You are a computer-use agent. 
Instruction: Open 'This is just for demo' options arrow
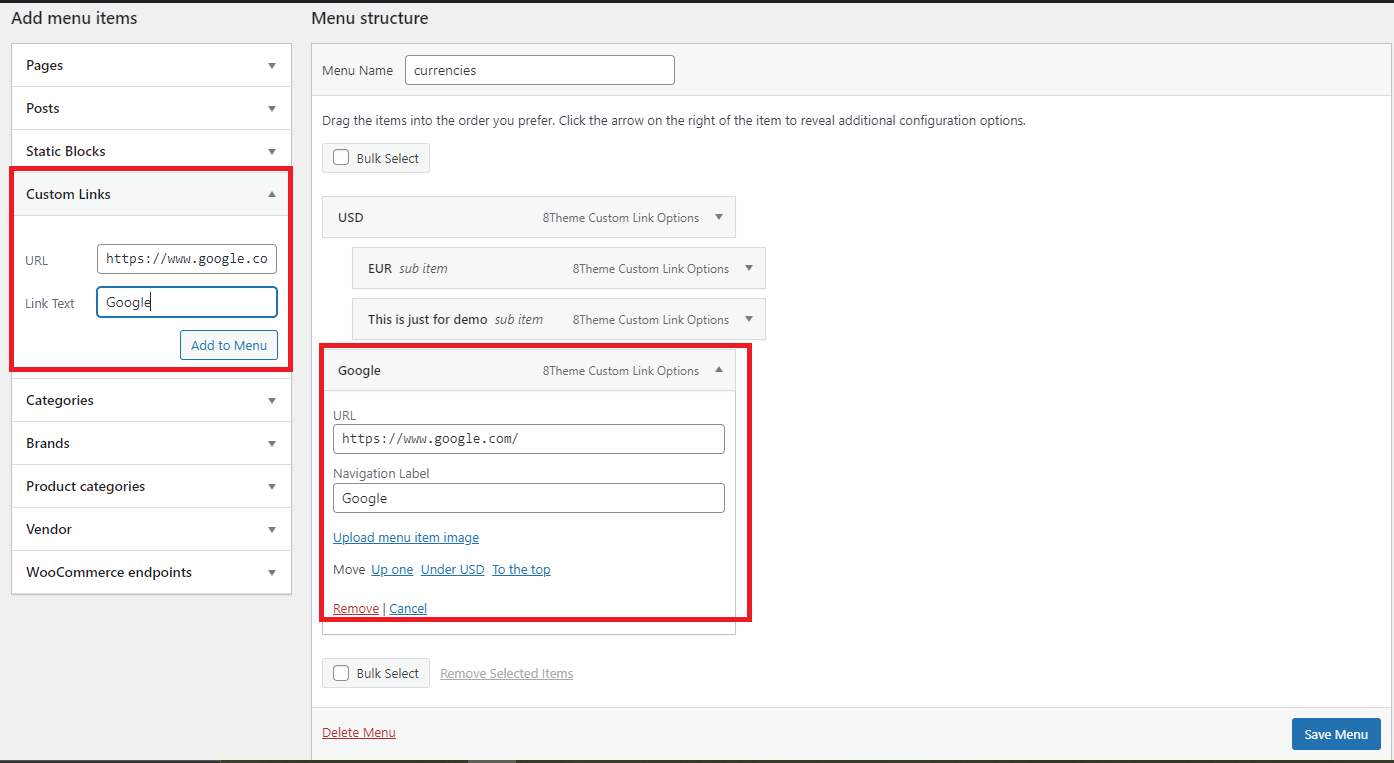point(749,319)
